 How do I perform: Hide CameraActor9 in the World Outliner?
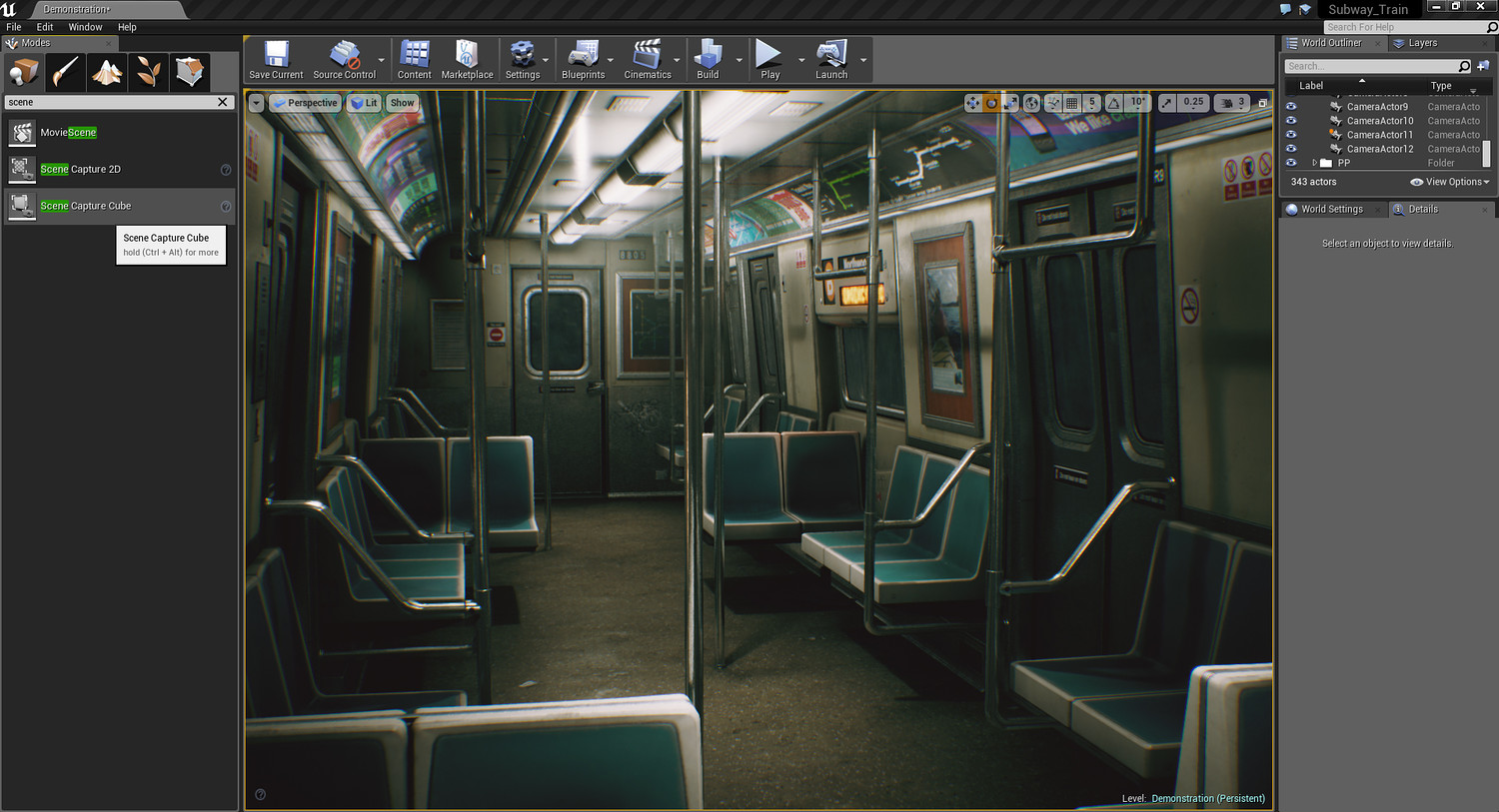(1291, 105)
